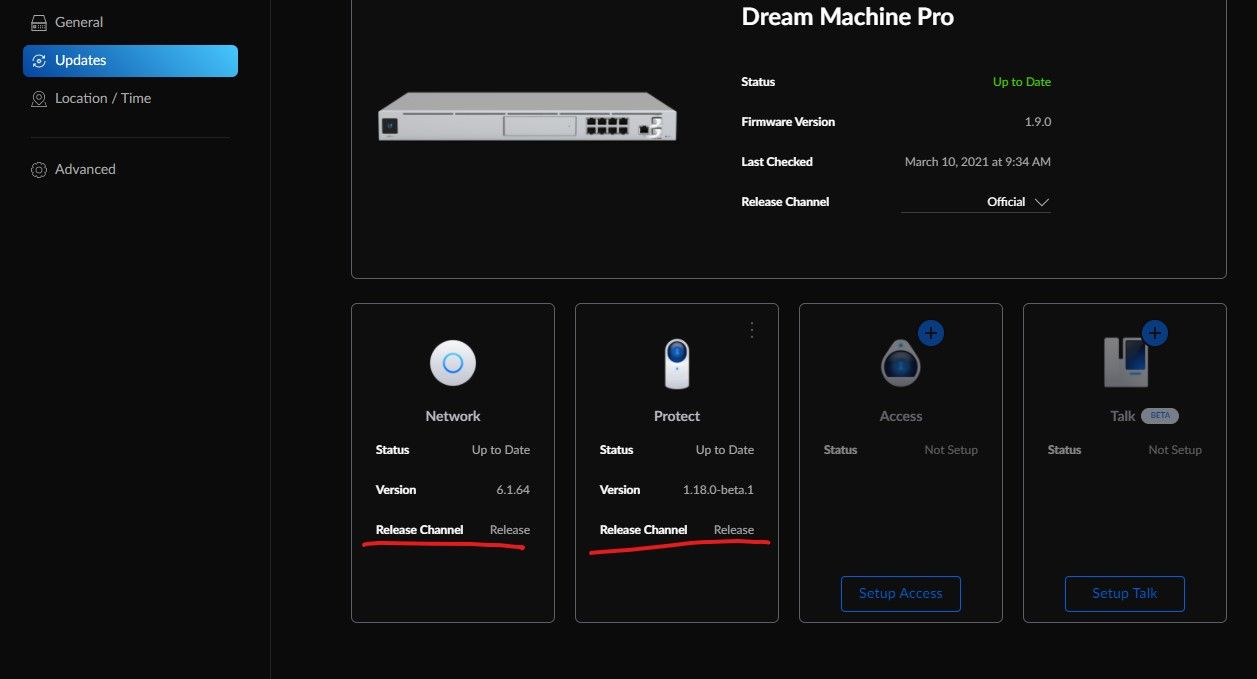Click firmware version 1.9.0

point(1036,122)
